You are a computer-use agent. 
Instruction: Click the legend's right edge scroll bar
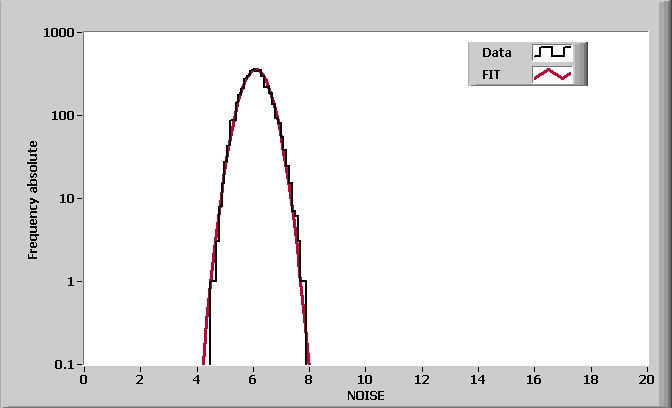[x=581, y=63]
